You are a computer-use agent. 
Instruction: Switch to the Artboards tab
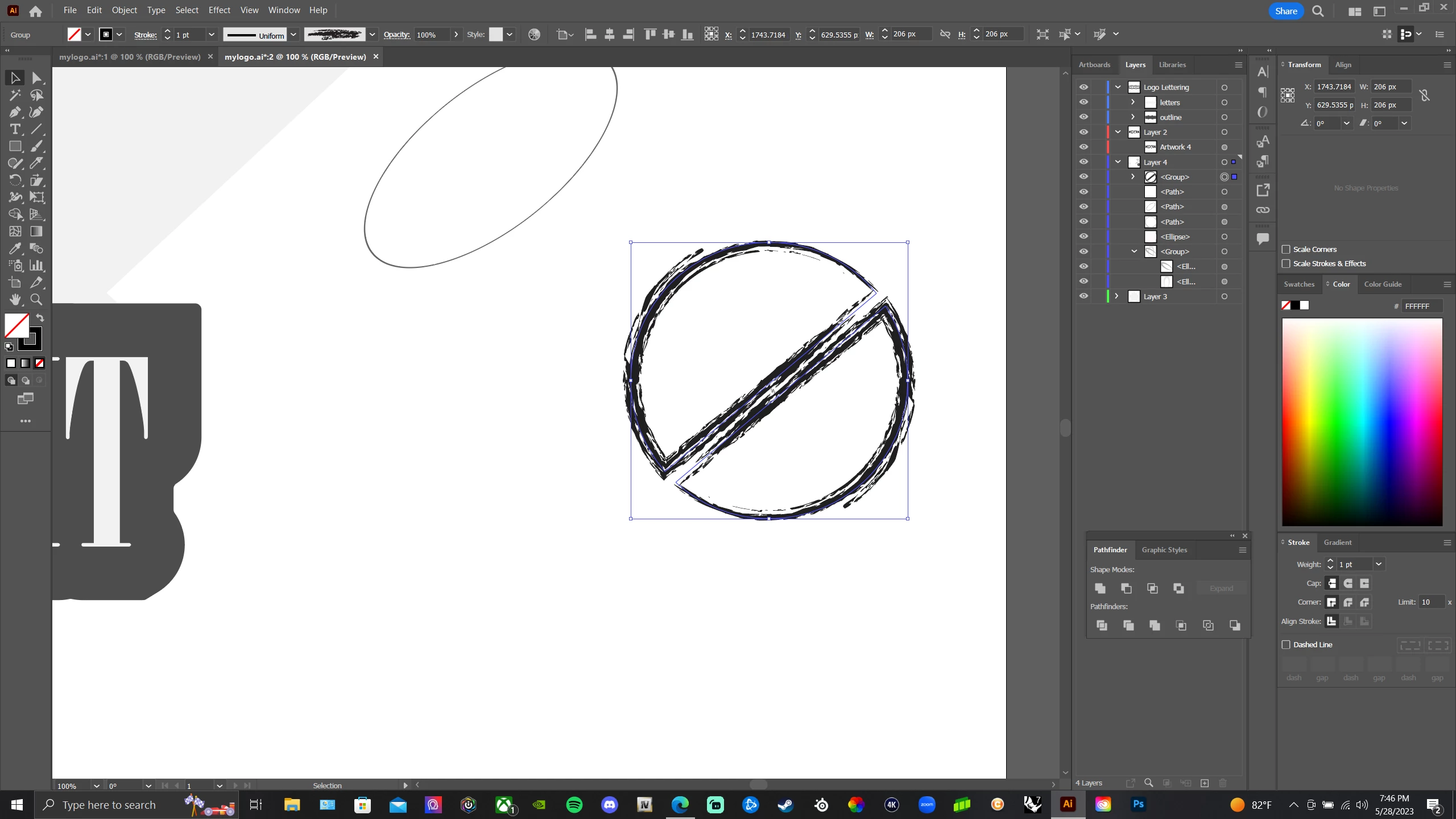[x=1094, y=65]
